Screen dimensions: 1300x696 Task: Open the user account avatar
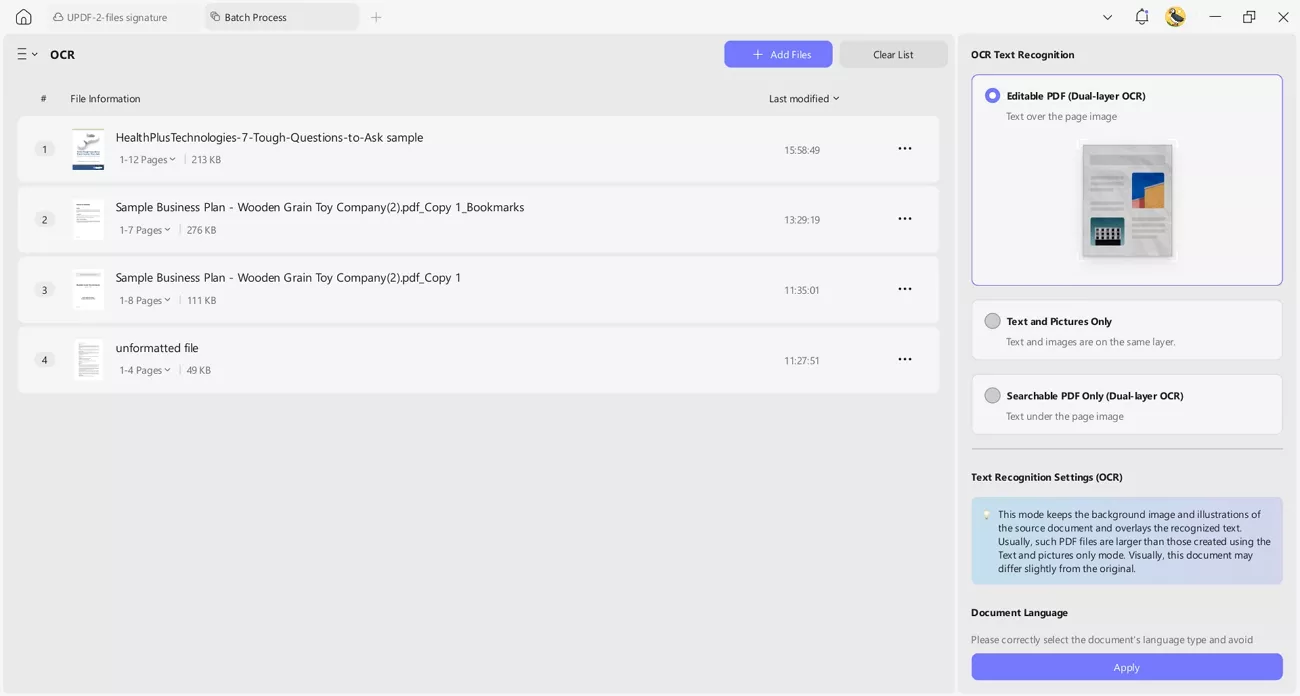(1175, 17)
